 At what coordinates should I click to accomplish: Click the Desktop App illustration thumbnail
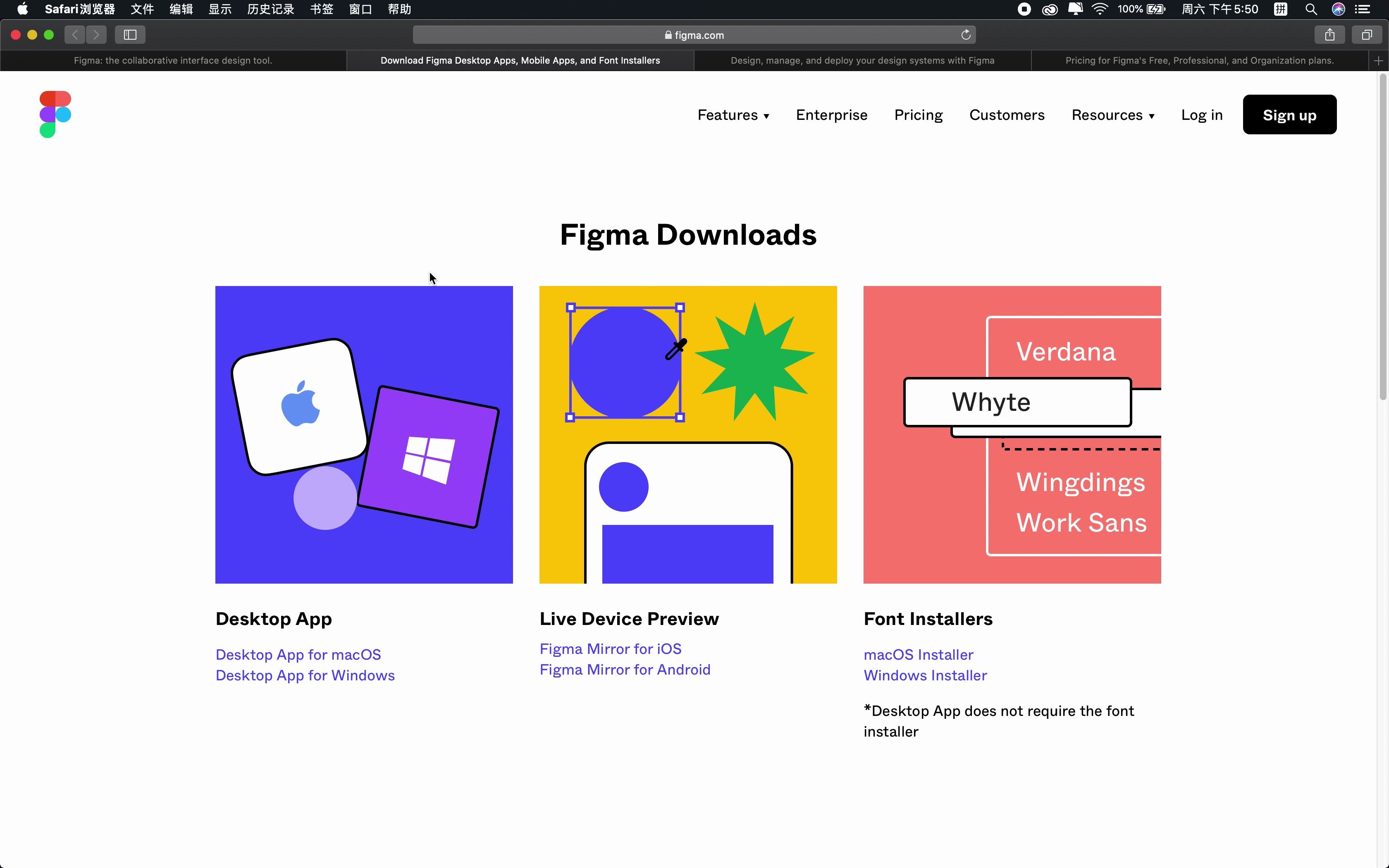(364, 434)
